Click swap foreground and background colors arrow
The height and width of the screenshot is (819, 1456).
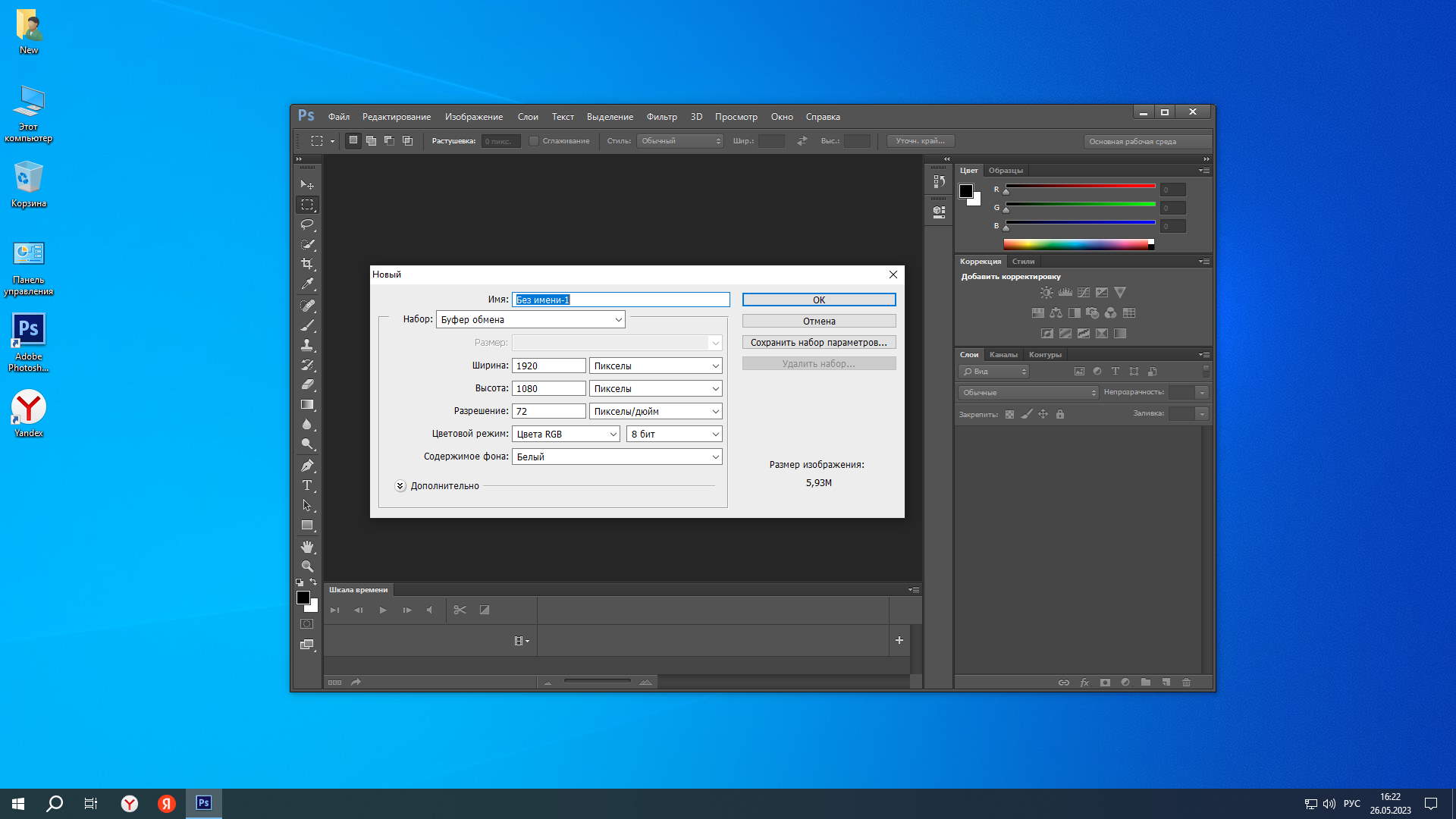point(313,582)
